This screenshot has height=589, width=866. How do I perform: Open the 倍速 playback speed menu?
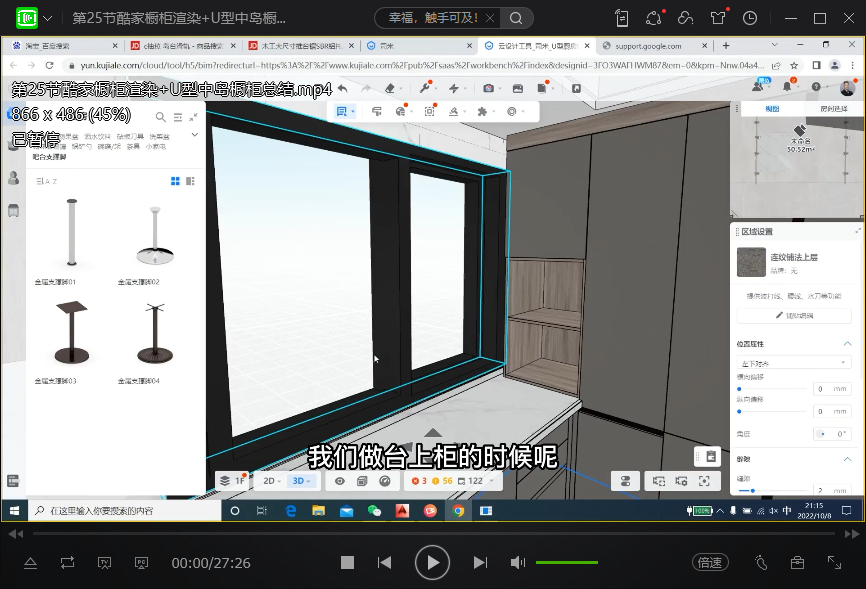click(710, 563)
